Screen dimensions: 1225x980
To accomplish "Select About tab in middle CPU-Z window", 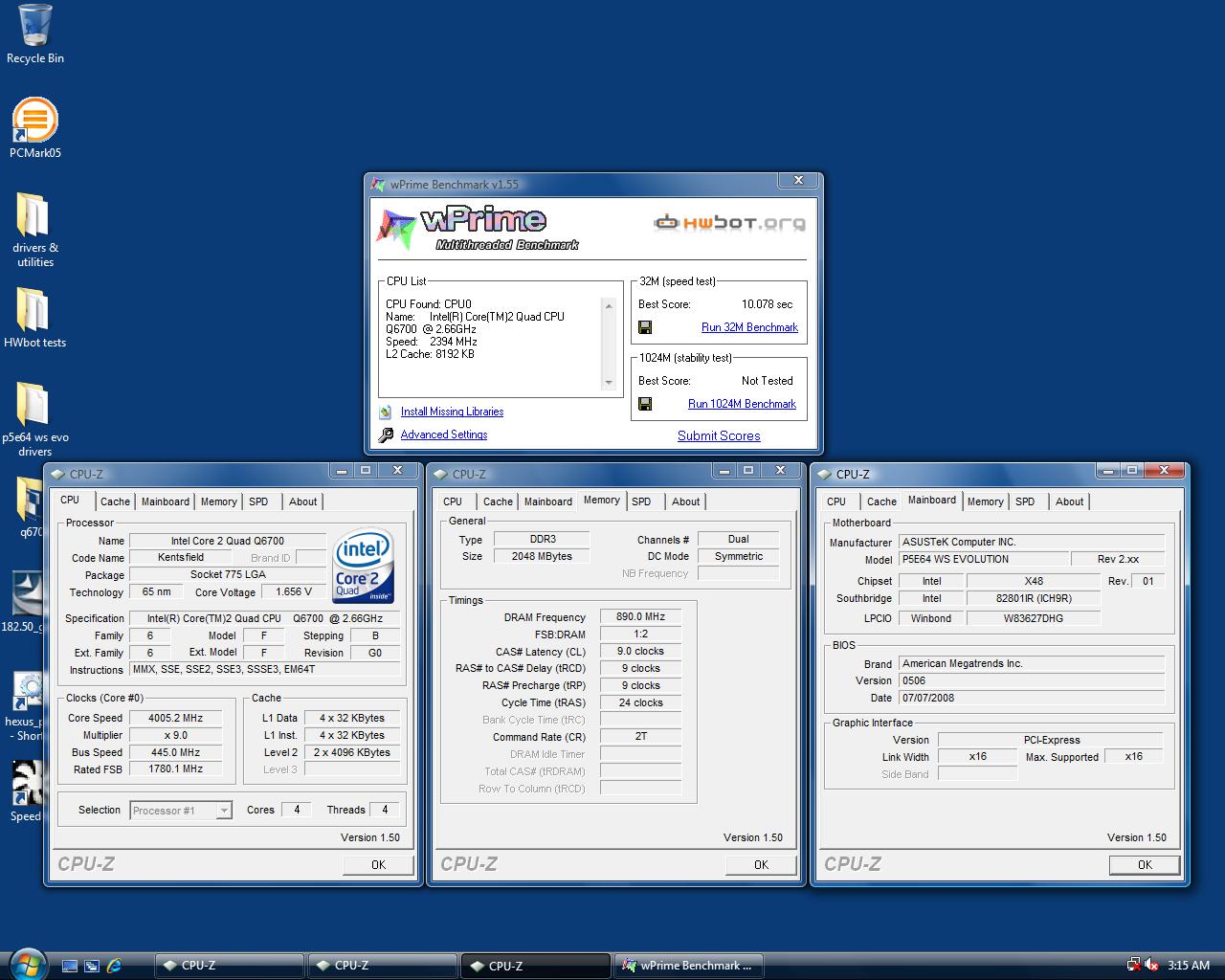I will (685, 501).
